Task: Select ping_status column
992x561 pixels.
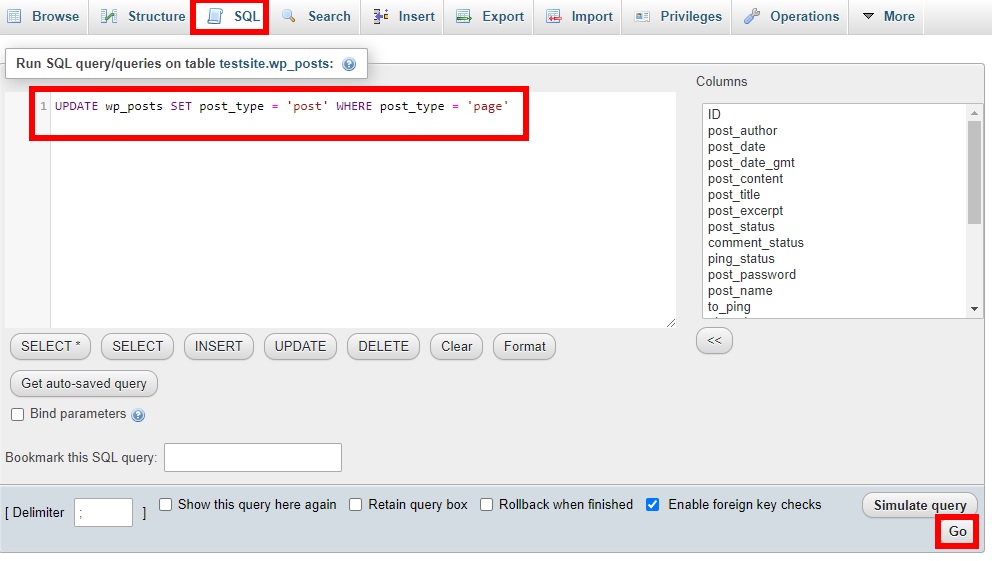Action: (x=834, y=259)
